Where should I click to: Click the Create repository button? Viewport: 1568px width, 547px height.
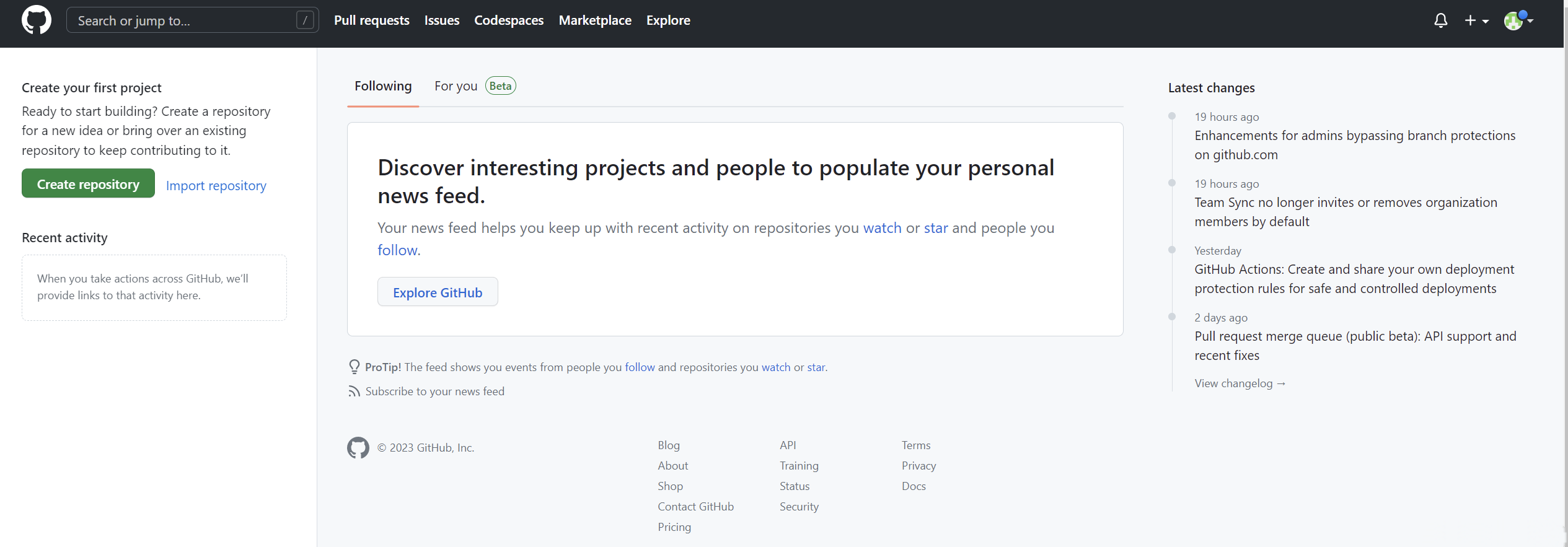pyautogui.click(x=88, y=184)
